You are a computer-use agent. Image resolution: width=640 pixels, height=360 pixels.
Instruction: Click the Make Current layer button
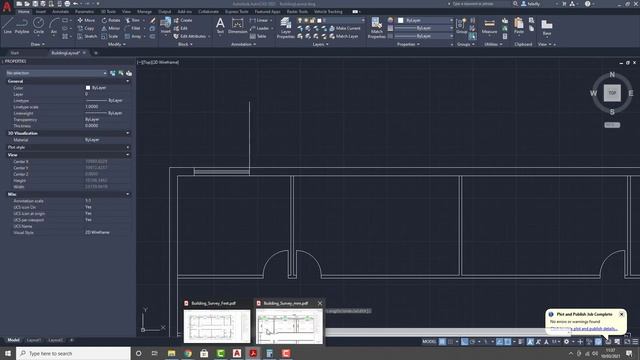344,28
